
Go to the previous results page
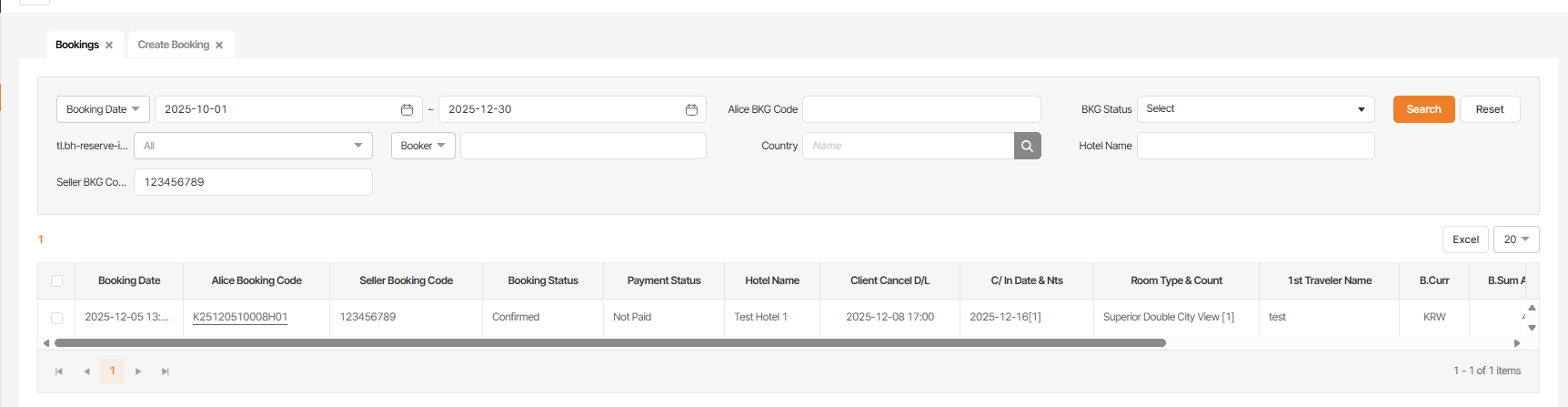point(86,371)
